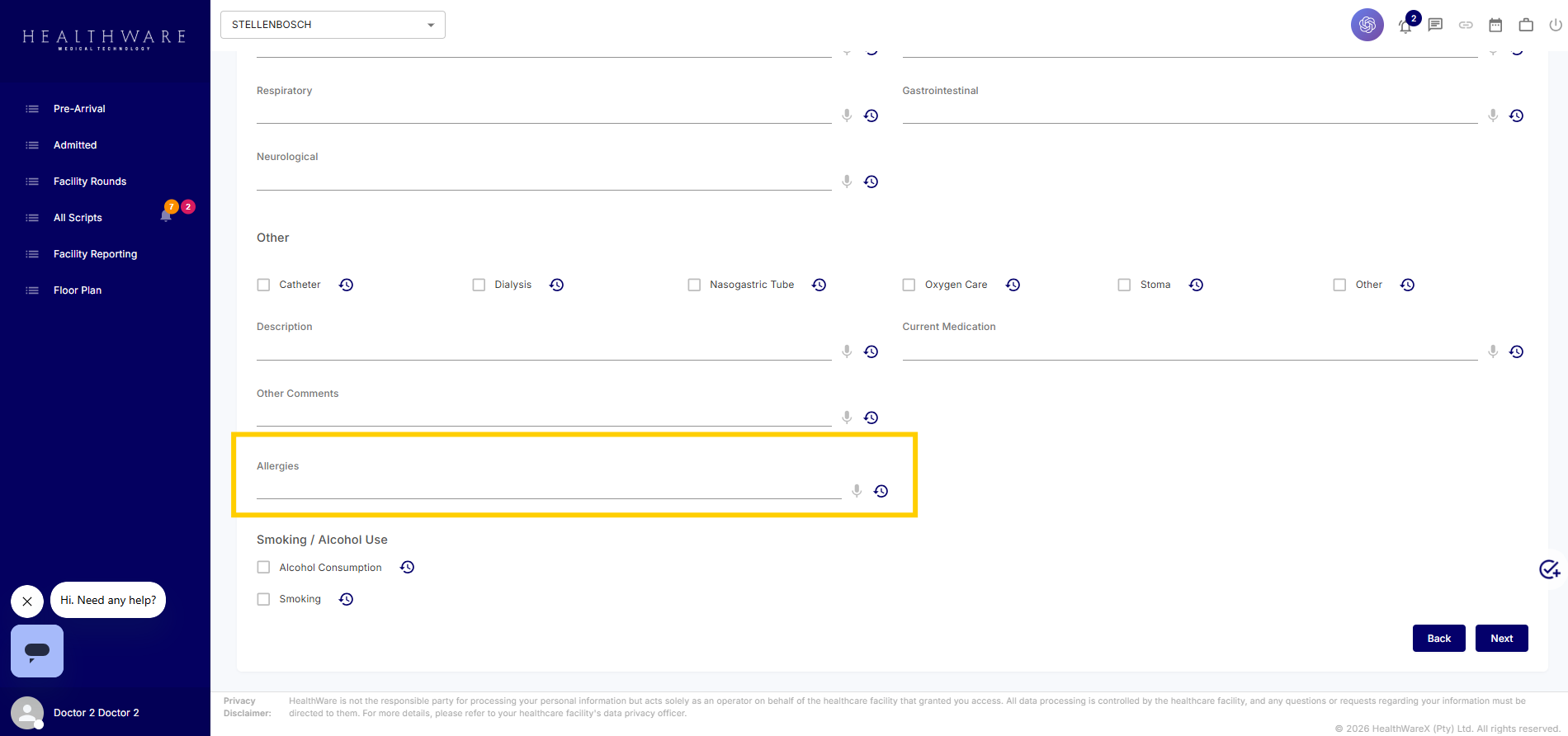Open the messages chat icon in header
This screenshot has width=1568, height=736.
(1435, 25)
